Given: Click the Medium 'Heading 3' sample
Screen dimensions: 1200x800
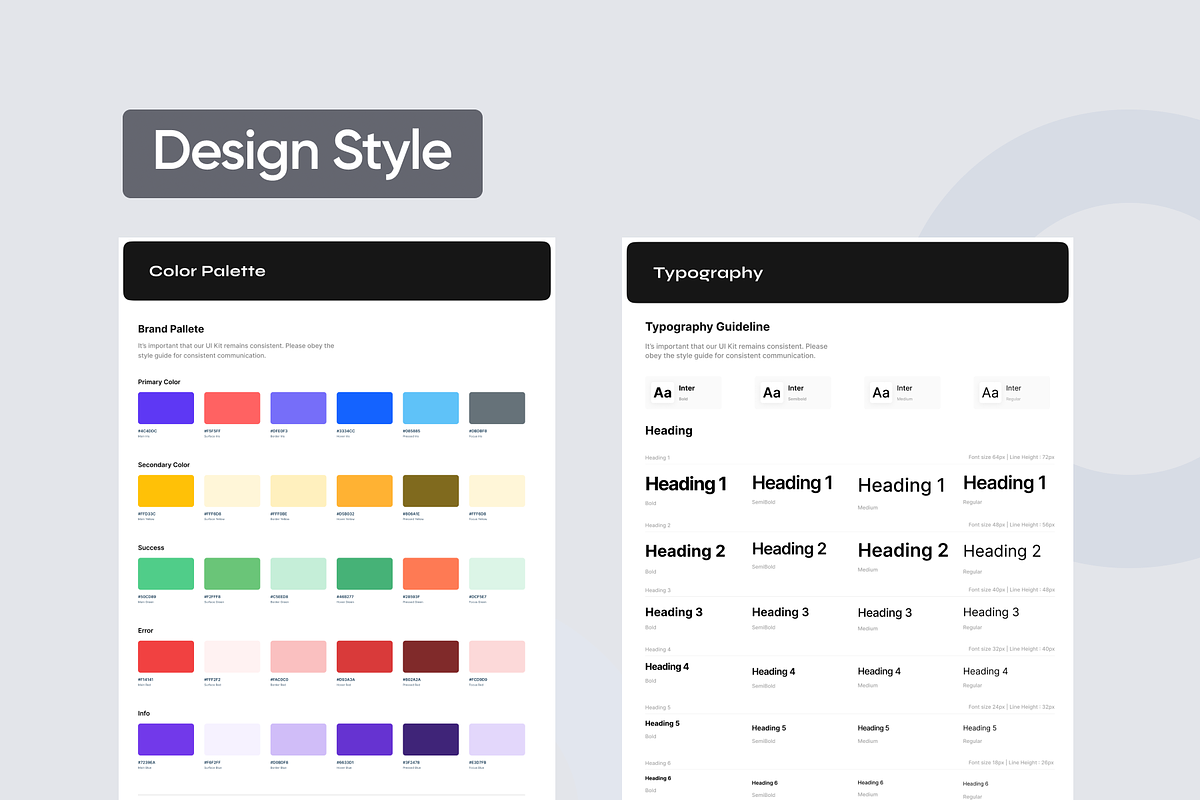Looking at the screenshot, I should [x=885, y=613].
